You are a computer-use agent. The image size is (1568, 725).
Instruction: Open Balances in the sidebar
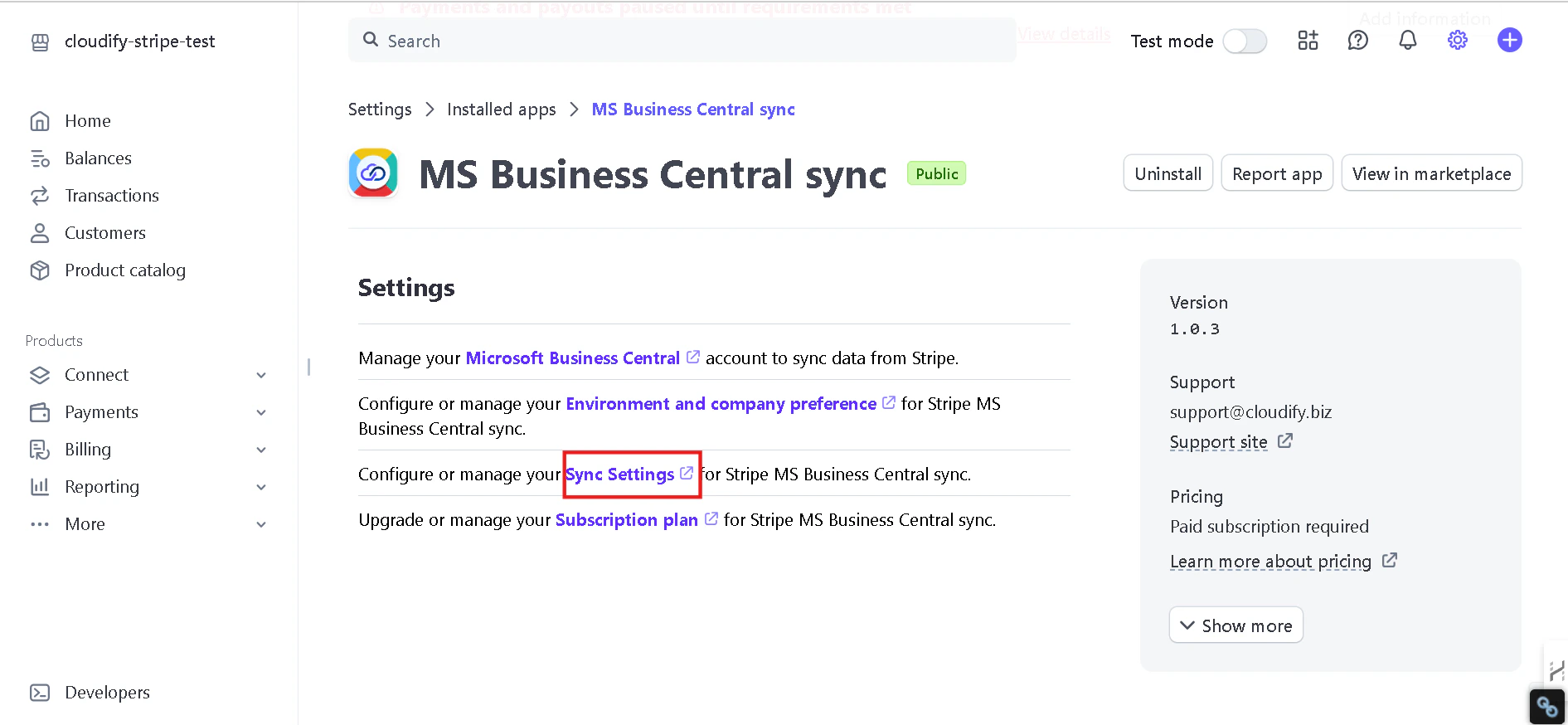(98, 158)
